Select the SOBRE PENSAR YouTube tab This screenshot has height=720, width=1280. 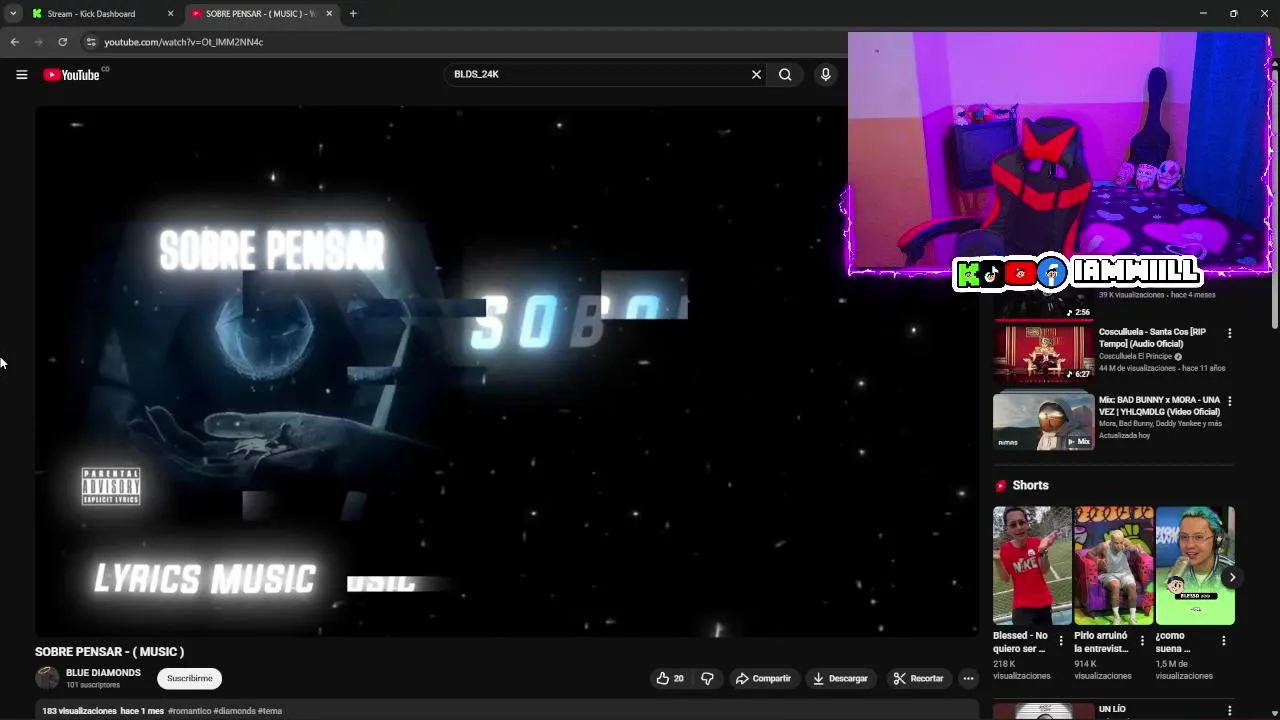(262, 14)
